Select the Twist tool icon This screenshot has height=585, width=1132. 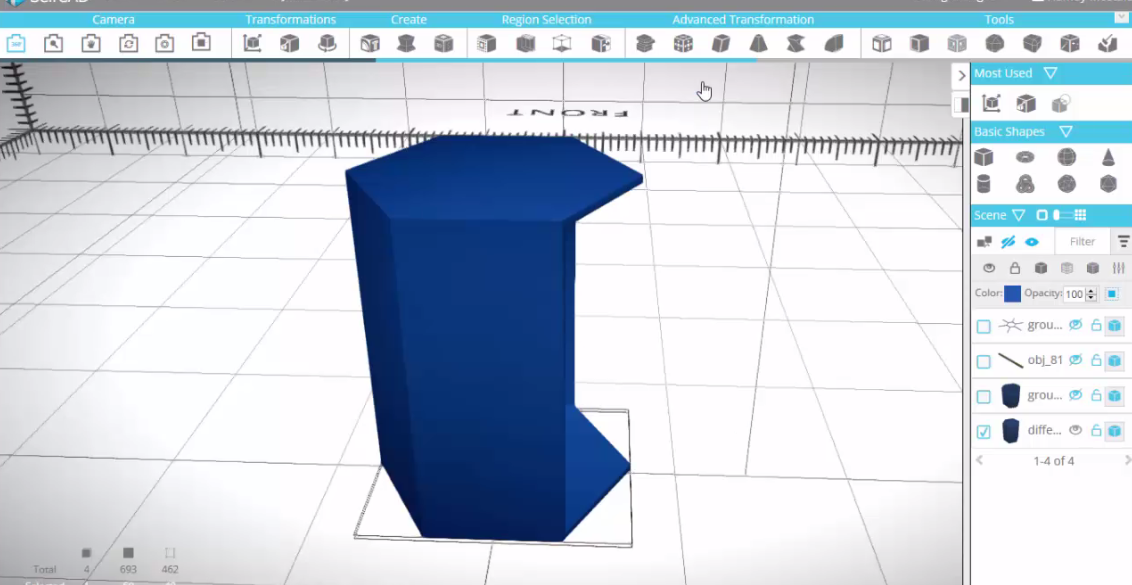point(796,43)
